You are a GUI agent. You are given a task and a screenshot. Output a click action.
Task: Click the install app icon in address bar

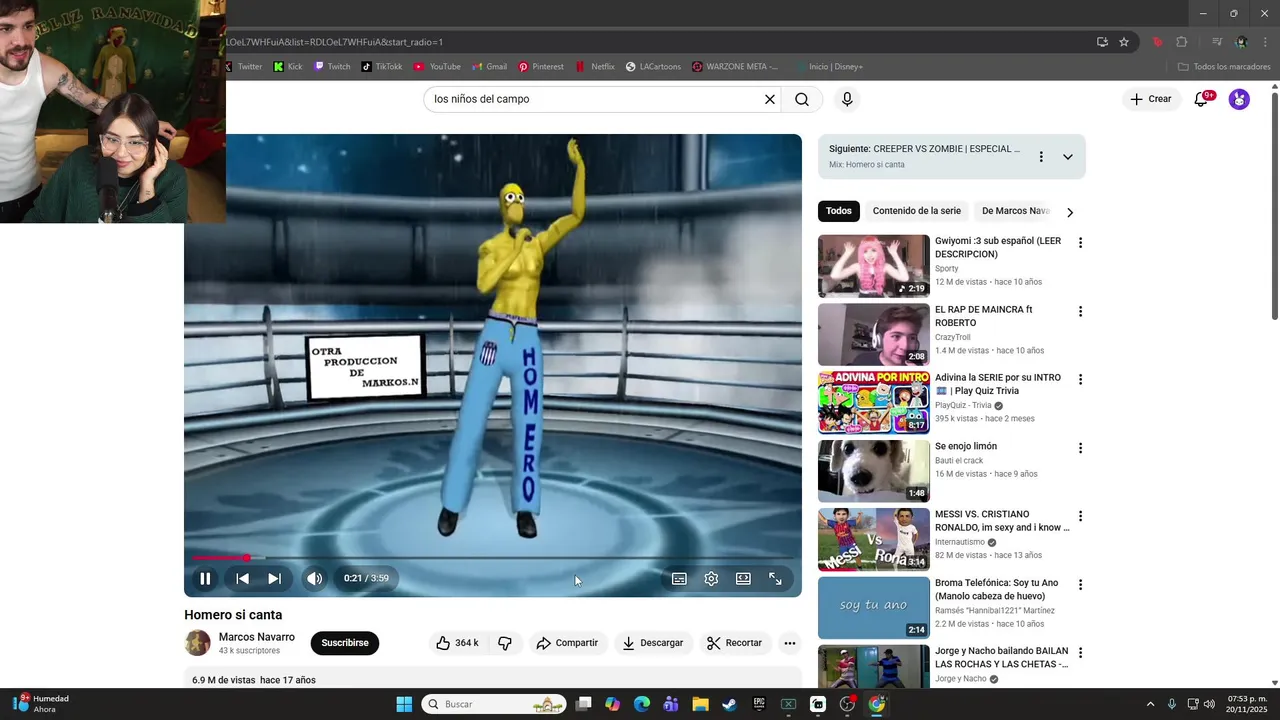point(1102,42)
